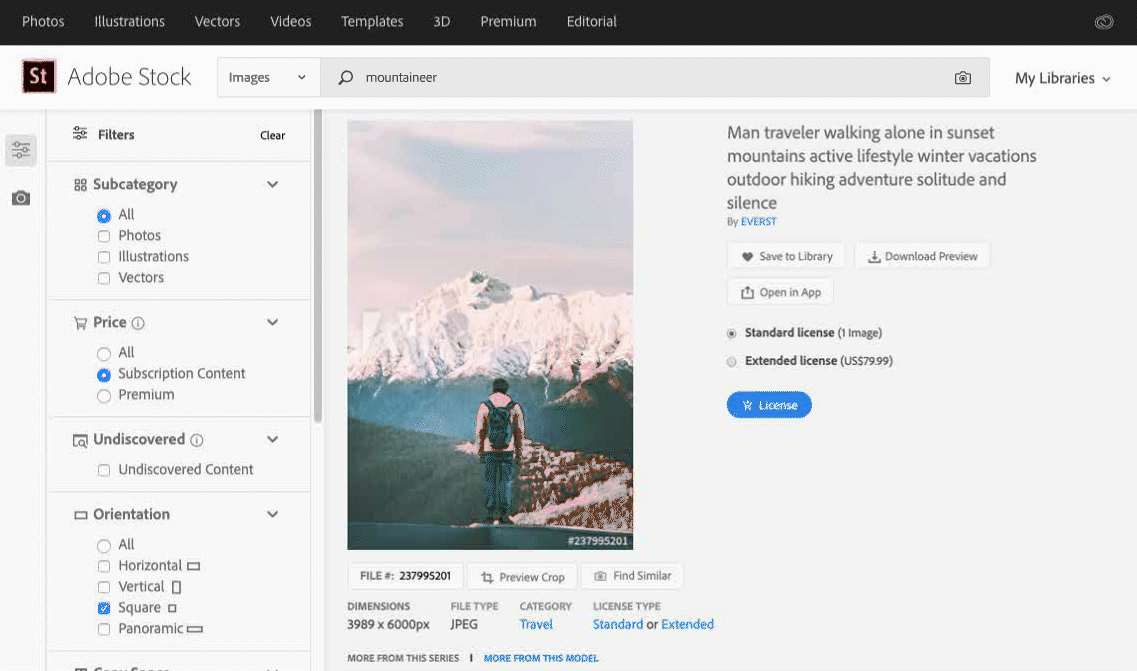Click Find Similar button
The image size is (1137, 671).
tap(632, 576)
